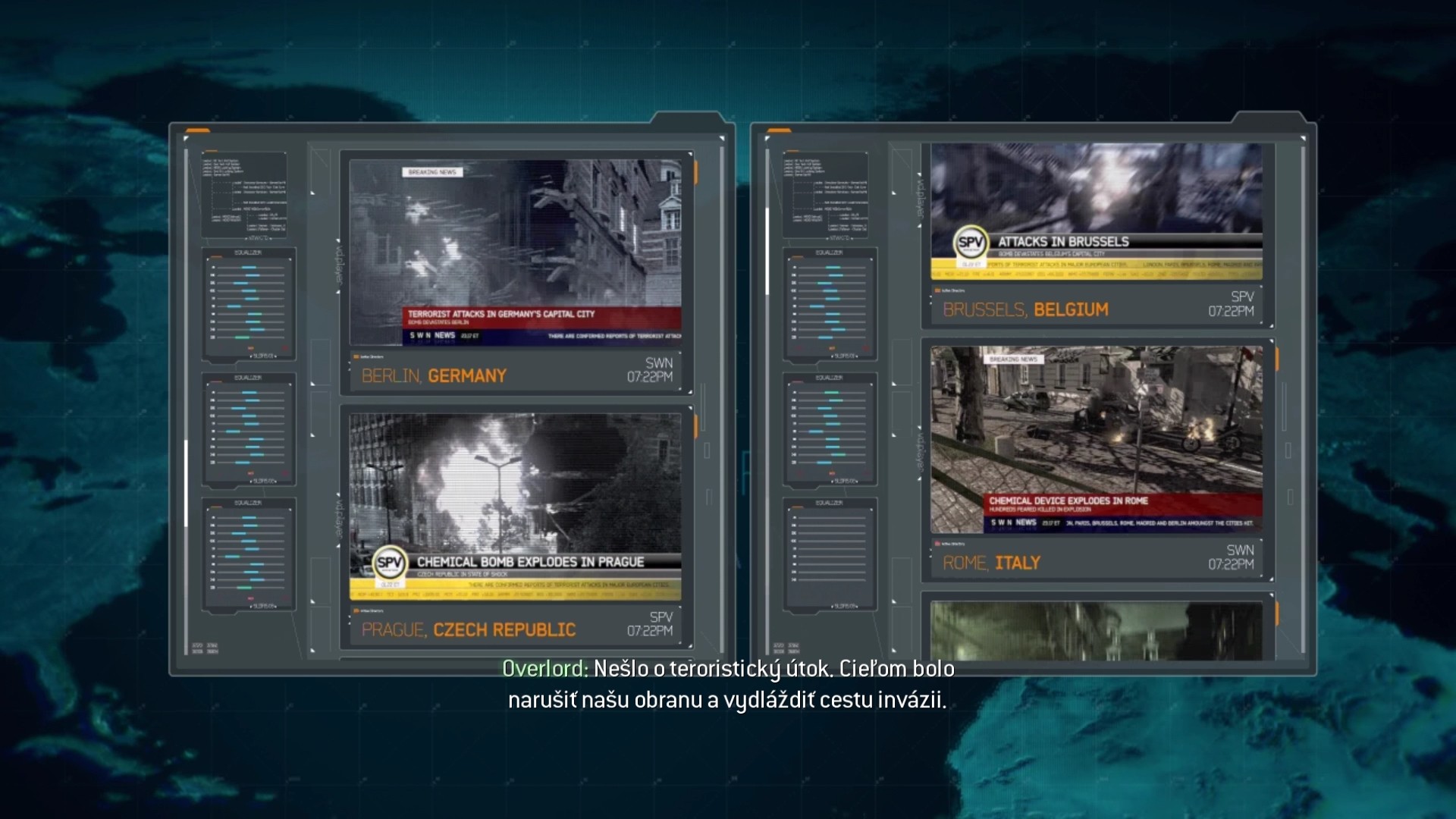This screenshot has width=1456, height=819.
Task: Open the Attacks in Brussels video feed
Action: click(x=1097, y=212)
